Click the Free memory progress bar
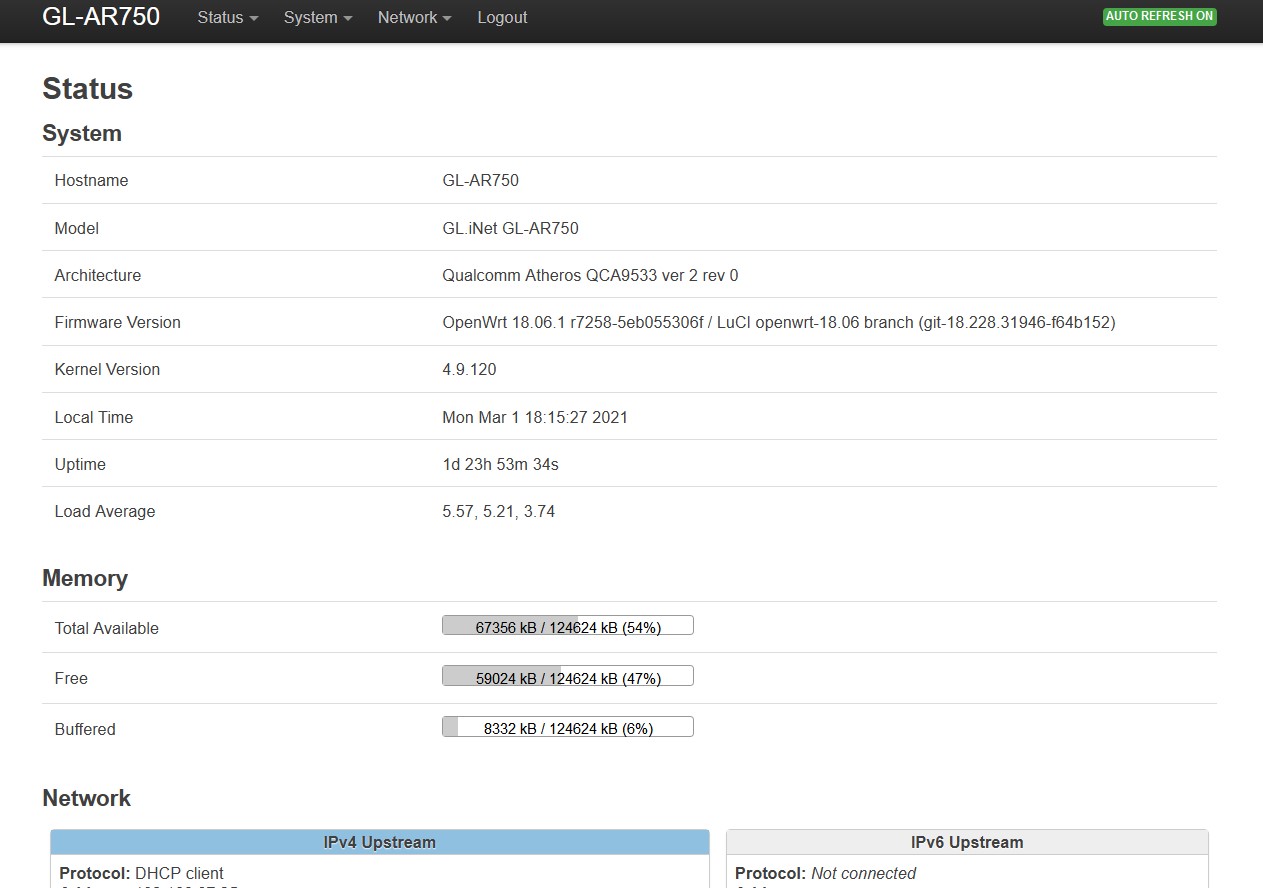 coord(567,678)
